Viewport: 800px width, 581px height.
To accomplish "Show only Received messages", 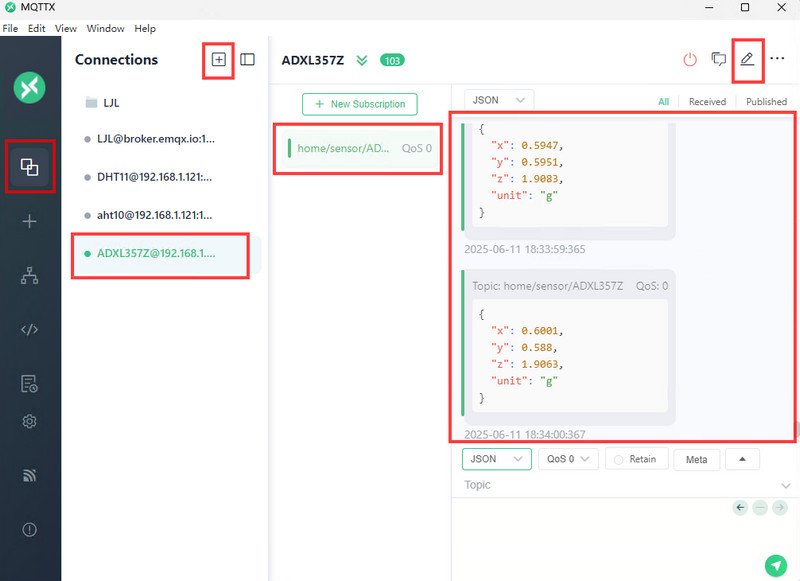I will pos(707,102).
